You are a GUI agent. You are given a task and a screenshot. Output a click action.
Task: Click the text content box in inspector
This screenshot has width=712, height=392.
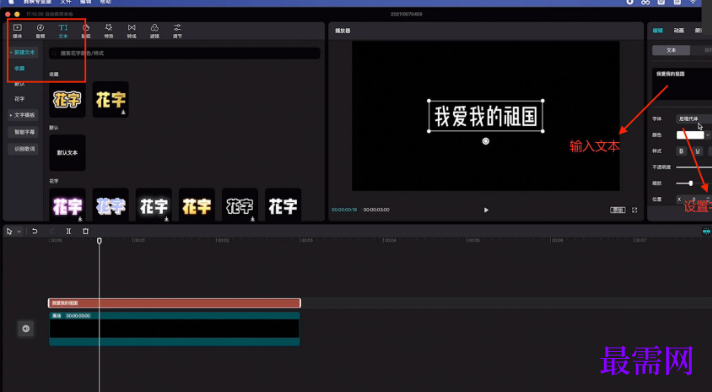(x=682, y=84)
